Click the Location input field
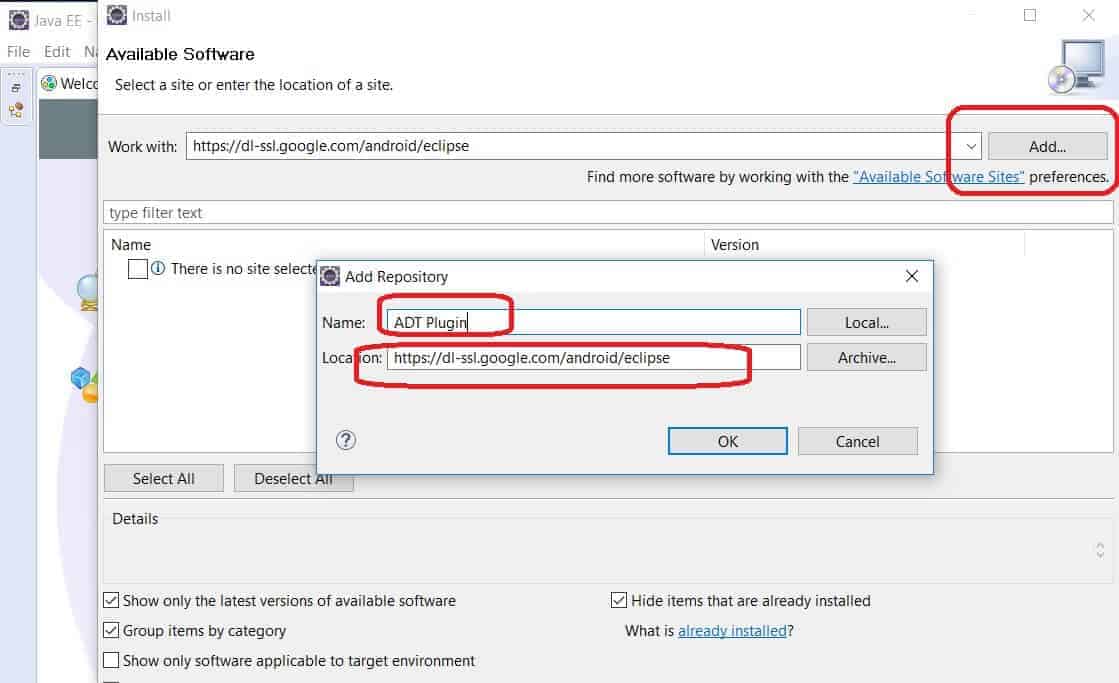The width and height of the screenshot is (1119, 683). click(x=593, y=358)
